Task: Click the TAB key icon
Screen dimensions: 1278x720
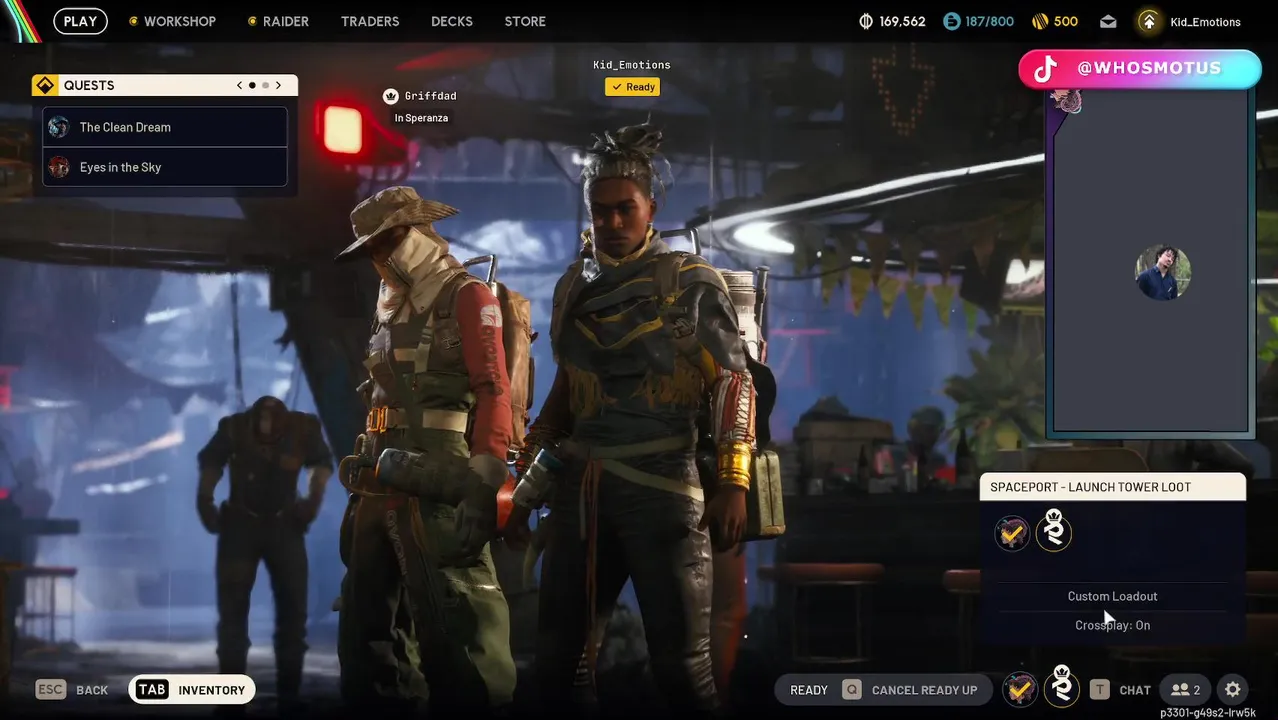Action: (152, 690)
